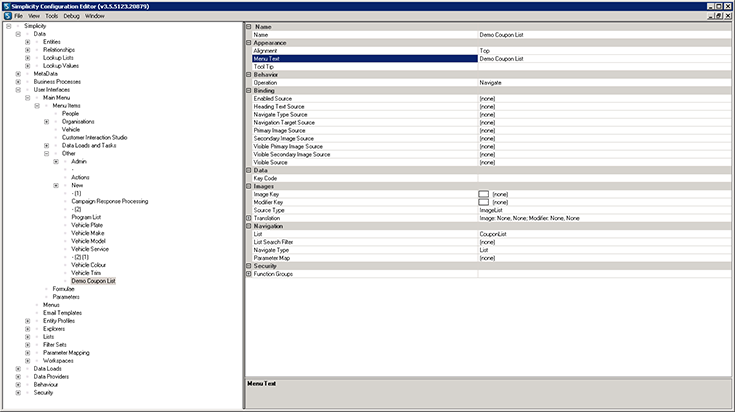
Task: Collapse the Simplicity root node
Action: pyautogui.click(x=8, y=26)
